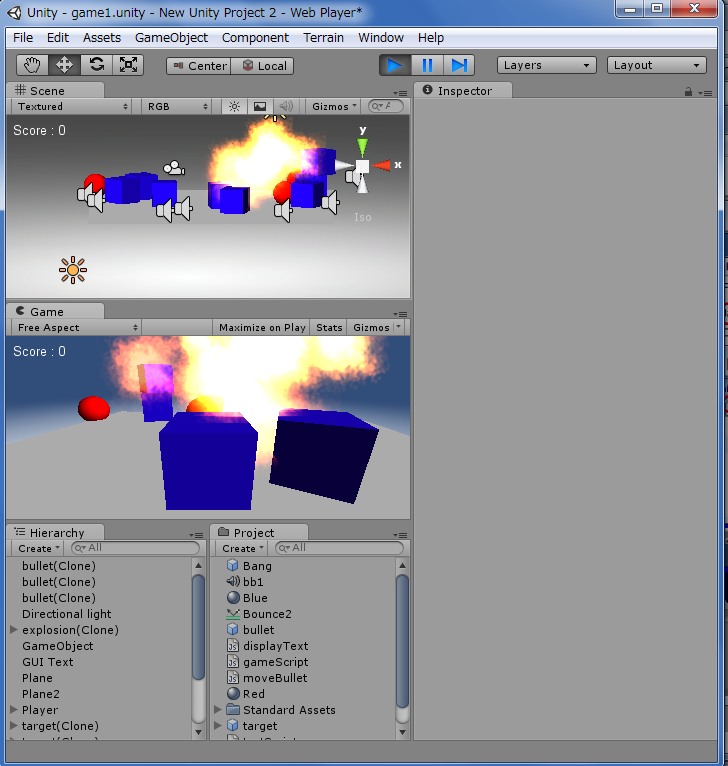Select the camera gizmo in Scene

(x=174, y=169)
